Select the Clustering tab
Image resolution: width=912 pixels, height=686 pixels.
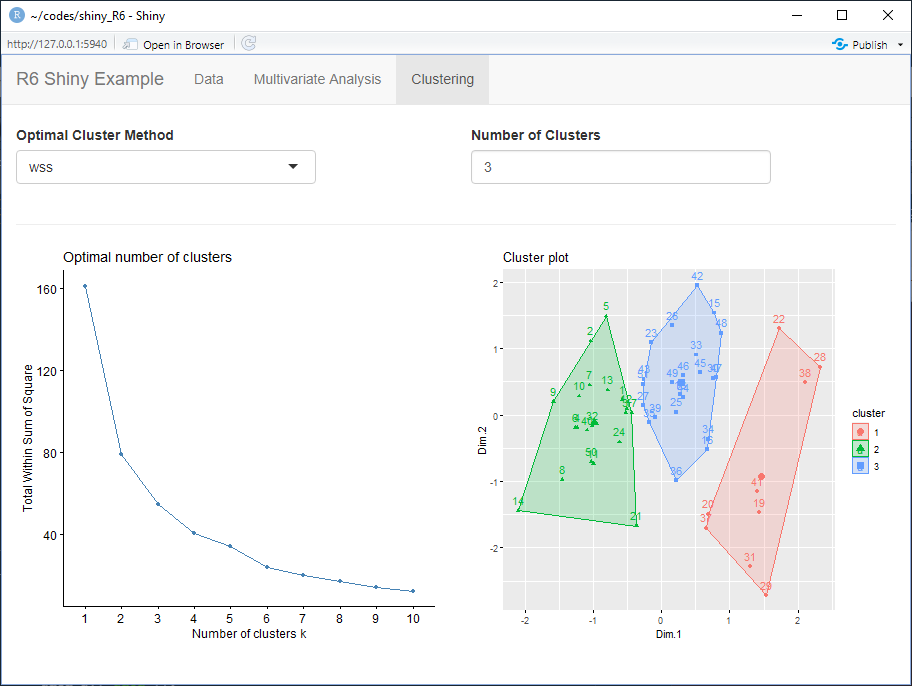442,79
